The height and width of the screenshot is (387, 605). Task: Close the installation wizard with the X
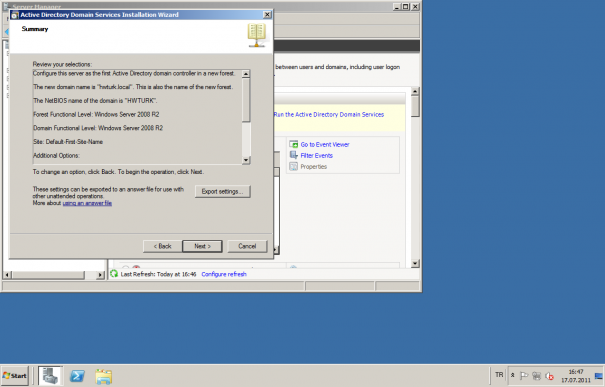coord(267,15)
